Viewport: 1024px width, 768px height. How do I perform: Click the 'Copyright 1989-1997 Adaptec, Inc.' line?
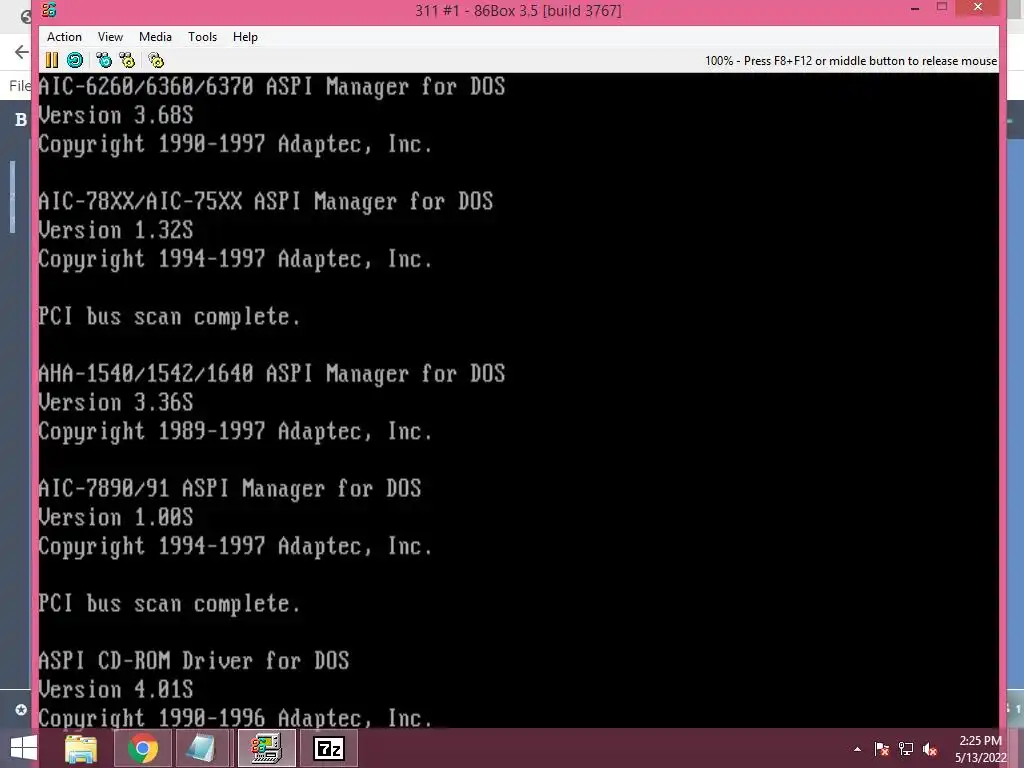(x=235, y=432)
